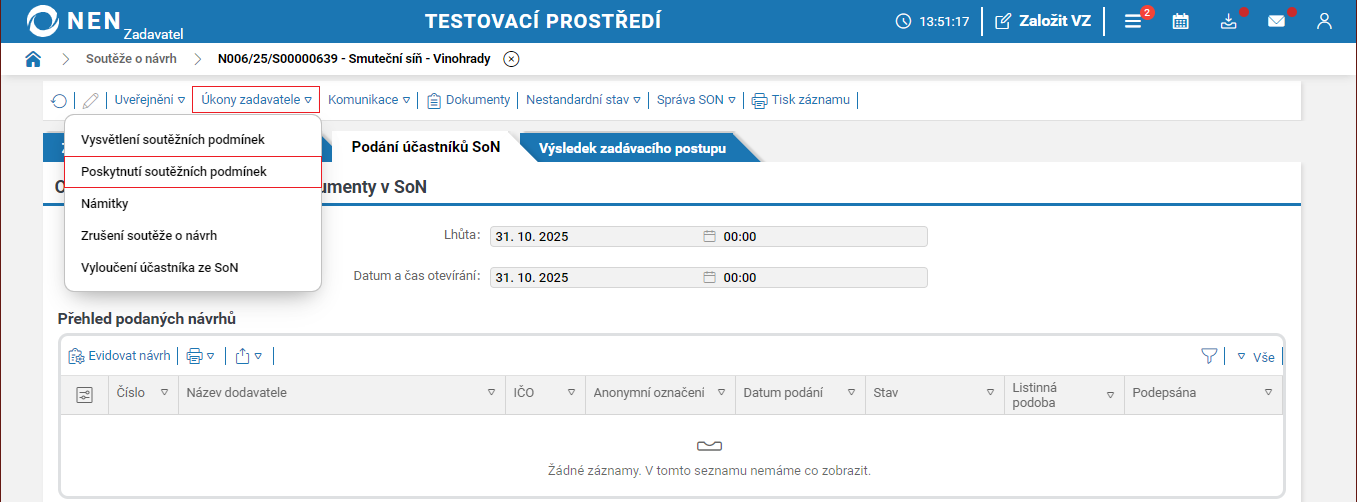Click Tisk záznamu in toolbar

pyautogui.click(x=800, y=100)
